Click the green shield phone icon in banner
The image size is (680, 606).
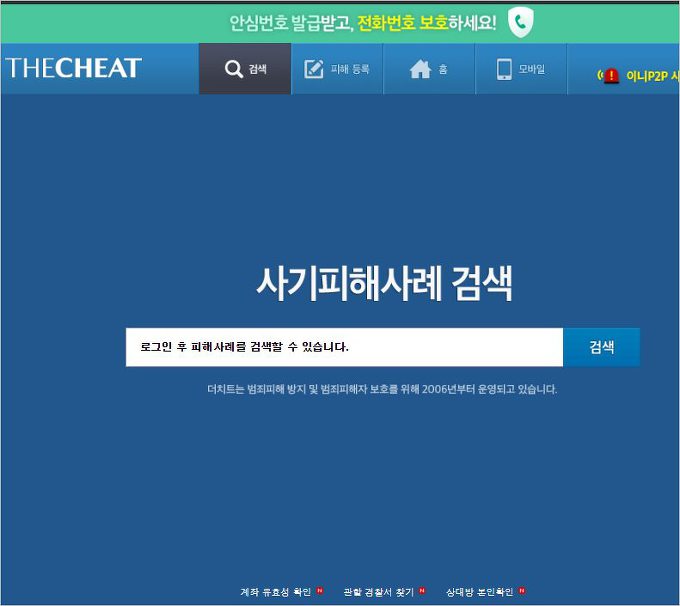pyautogui.click(x=521, y=21)
